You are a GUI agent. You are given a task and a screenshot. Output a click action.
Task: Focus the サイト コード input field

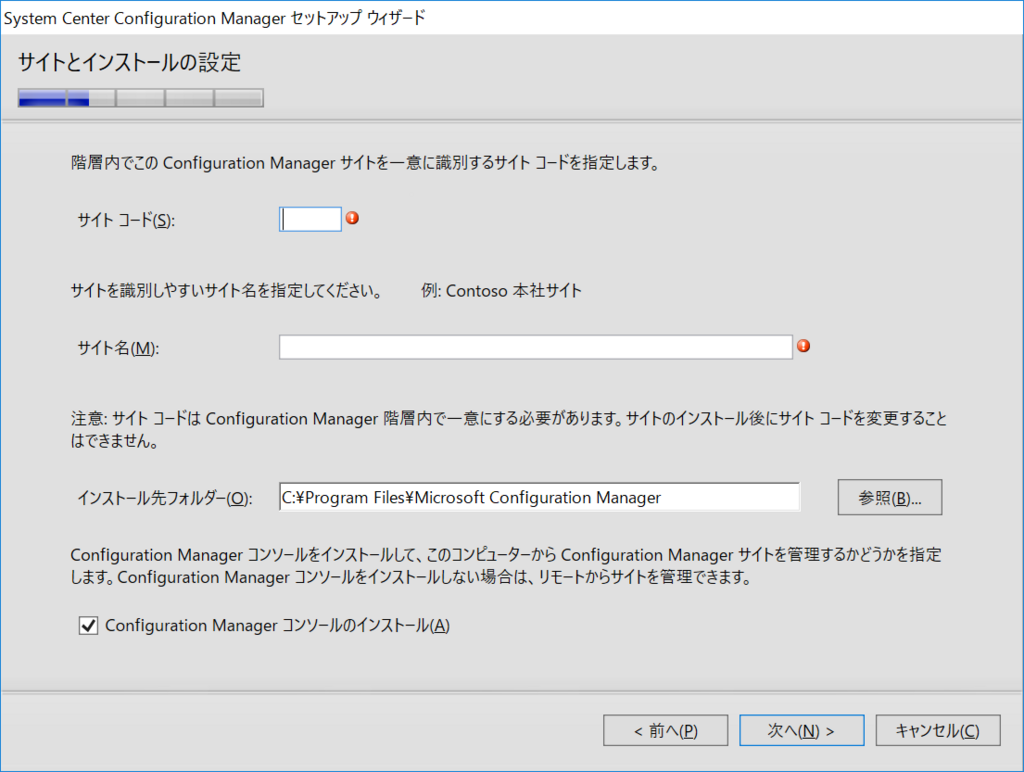pos(310,219)
